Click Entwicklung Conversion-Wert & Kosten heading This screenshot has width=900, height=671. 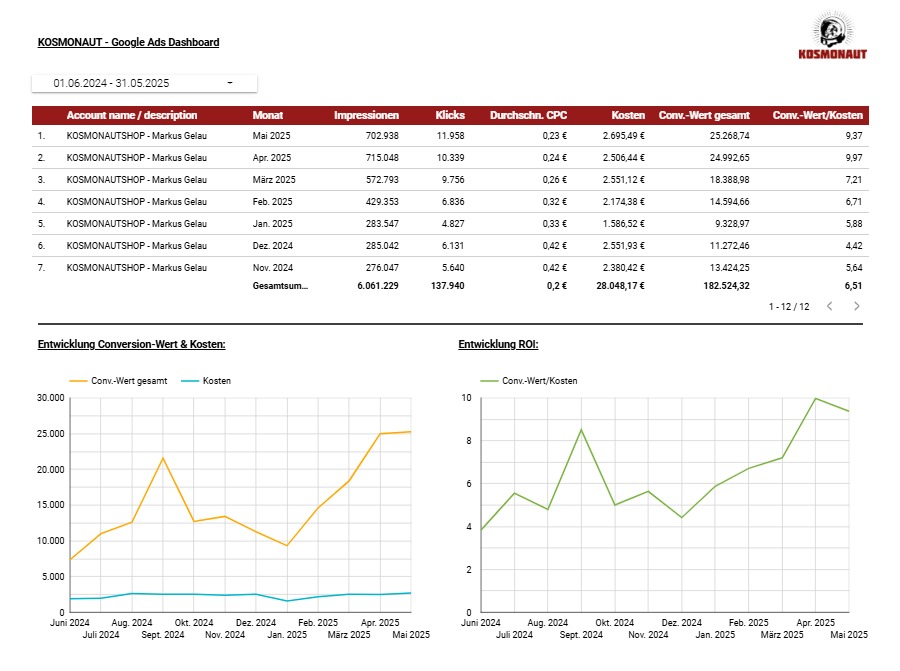(131, 344)
